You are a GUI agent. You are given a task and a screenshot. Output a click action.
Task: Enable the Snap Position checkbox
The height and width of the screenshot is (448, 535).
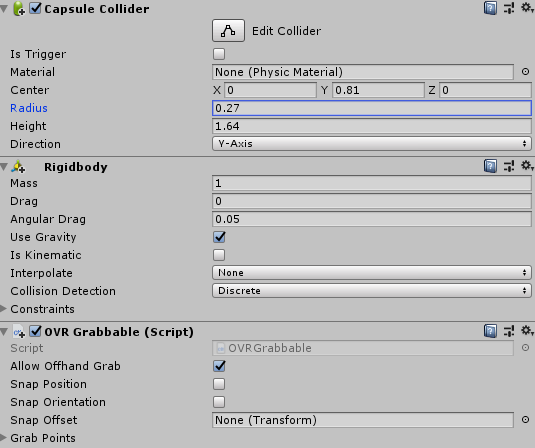click(x=219, y=384)
